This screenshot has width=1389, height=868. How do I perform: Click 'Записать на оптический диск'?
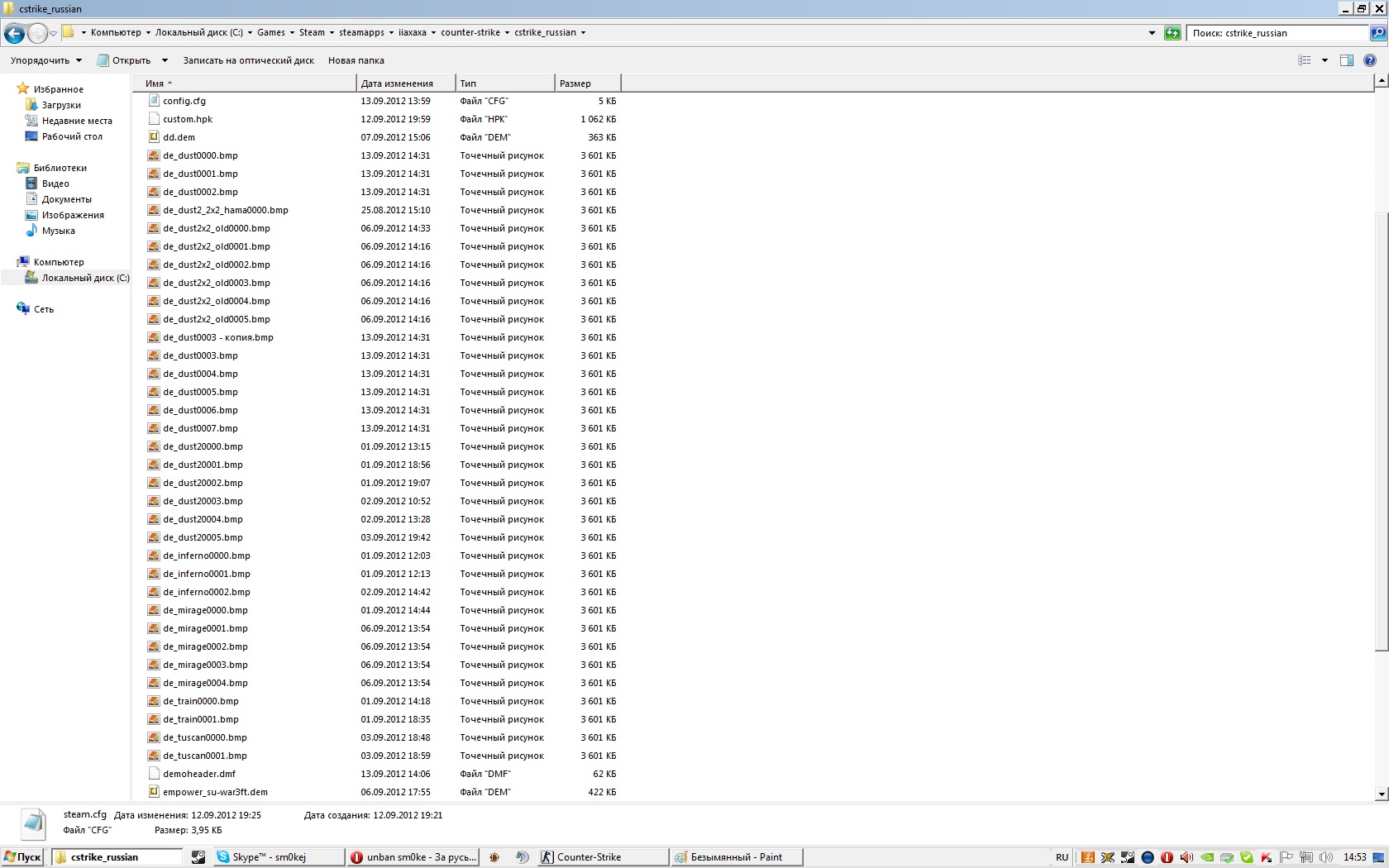tap(249, 60)
